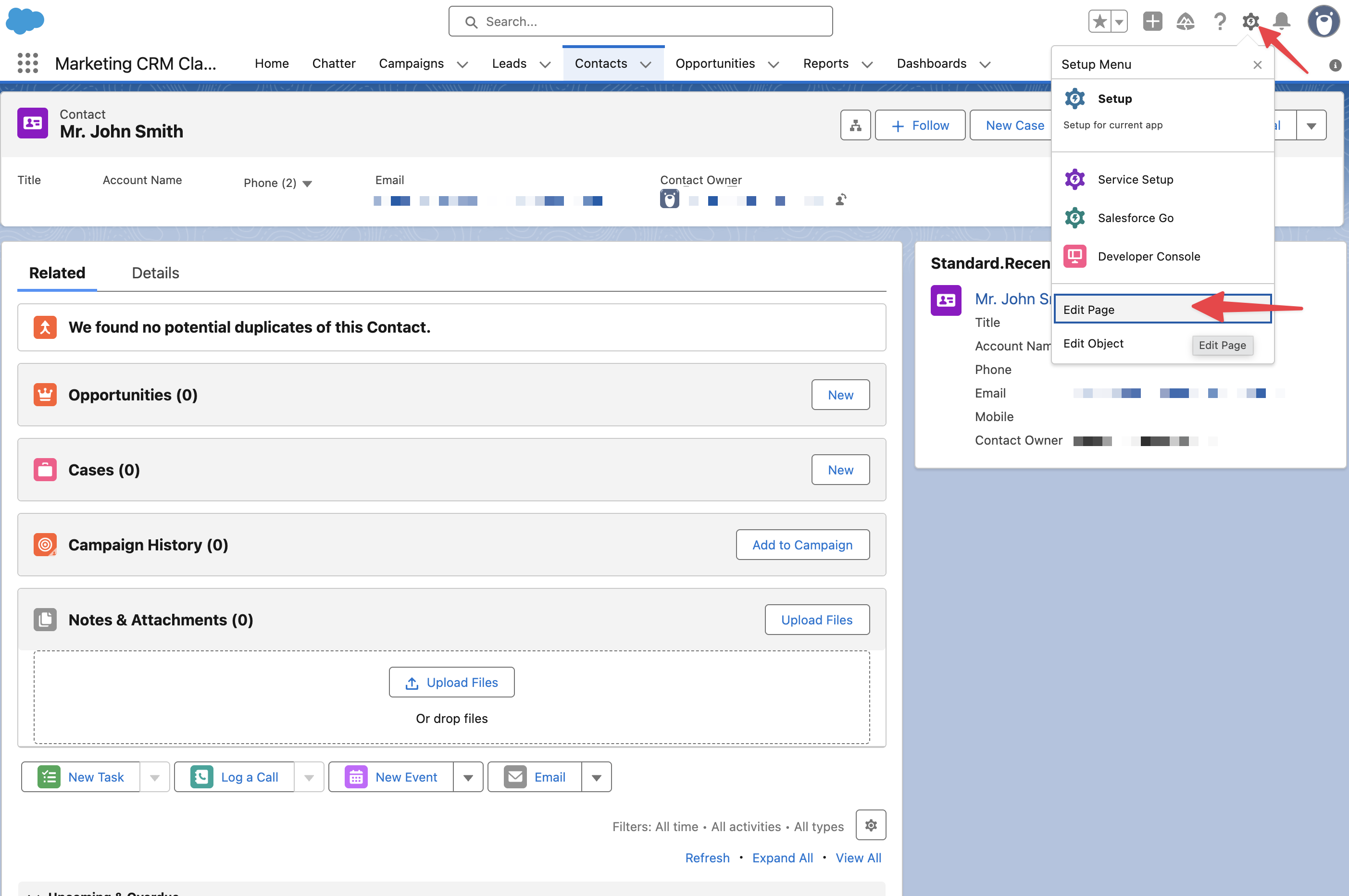Click the Expand All link
This screenshot has height=896, width=1349.
click(x=782, y=857)
